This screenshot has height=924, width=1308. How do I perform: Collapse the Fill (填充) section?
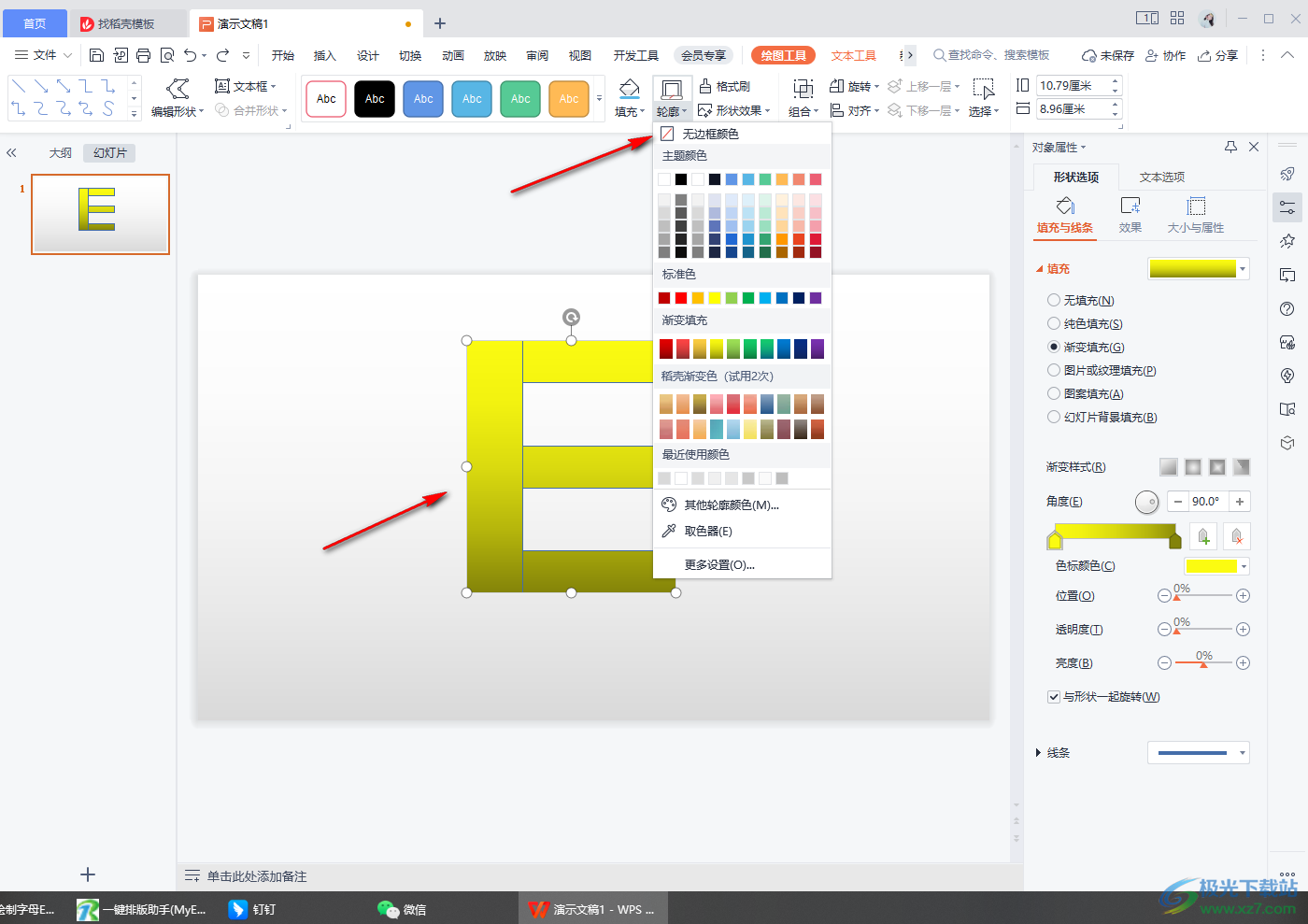1040,269
